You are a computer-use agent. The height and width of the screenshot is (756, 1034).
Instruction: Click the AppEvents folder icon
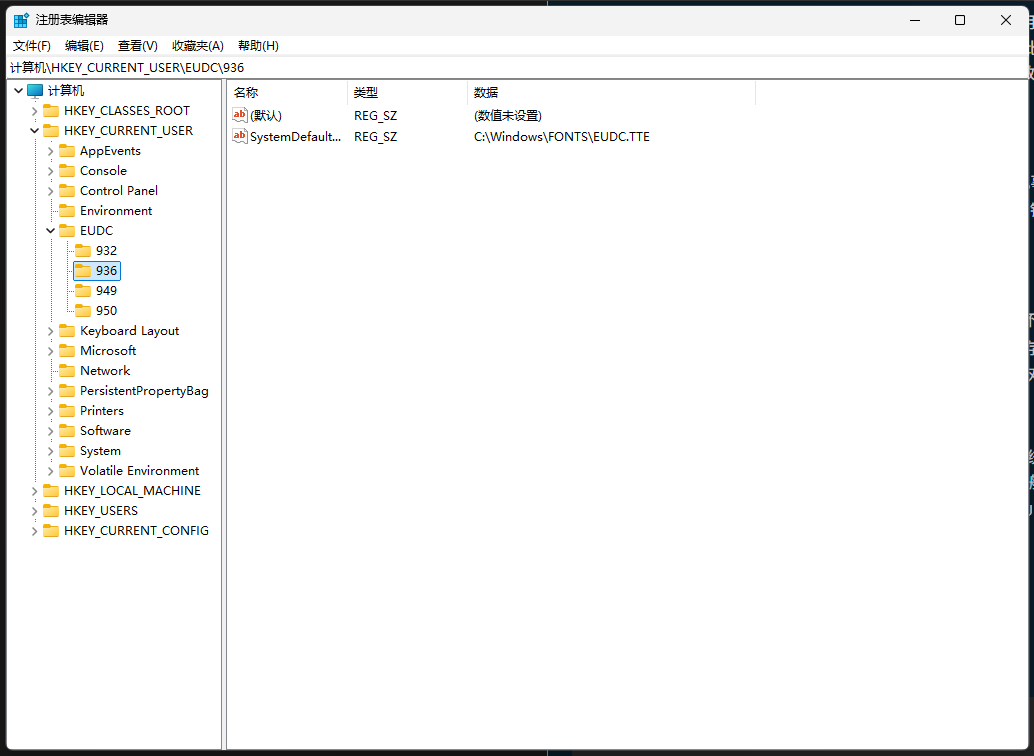(x=67, y=151)
